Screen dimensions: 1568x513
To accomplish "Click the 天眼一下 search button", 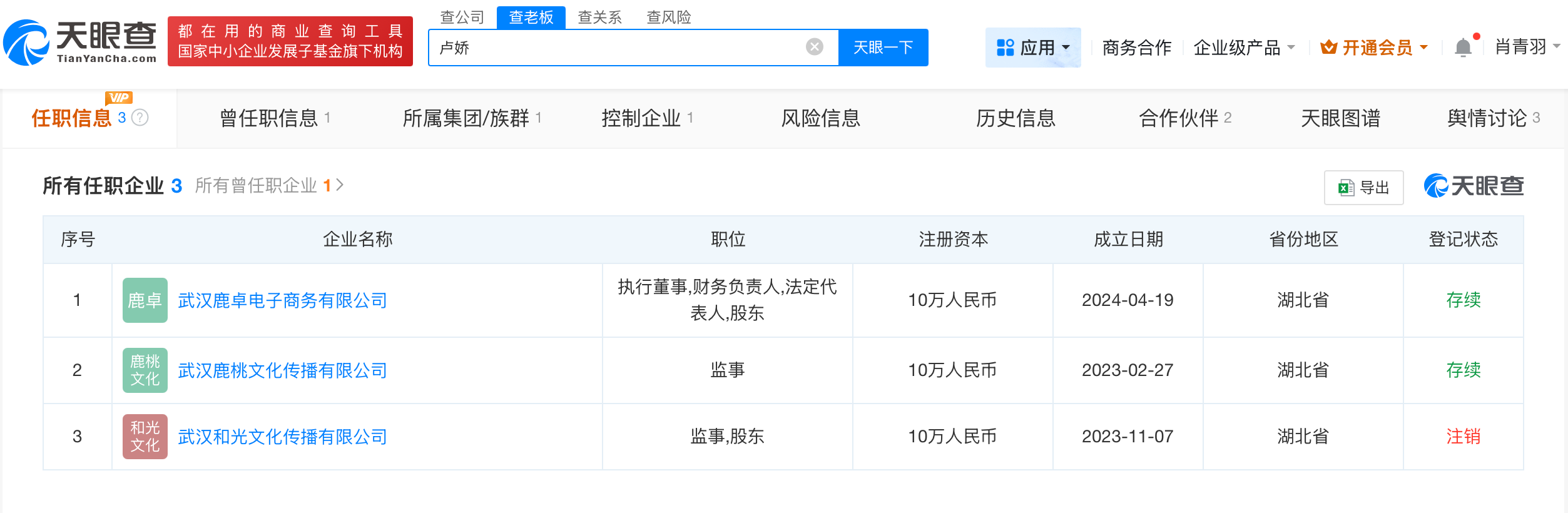I will pyautogui.click(x=883, y=48).
